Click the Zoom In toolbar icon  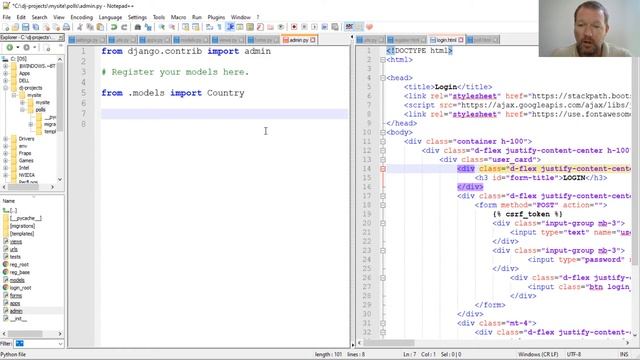point(162,27)
